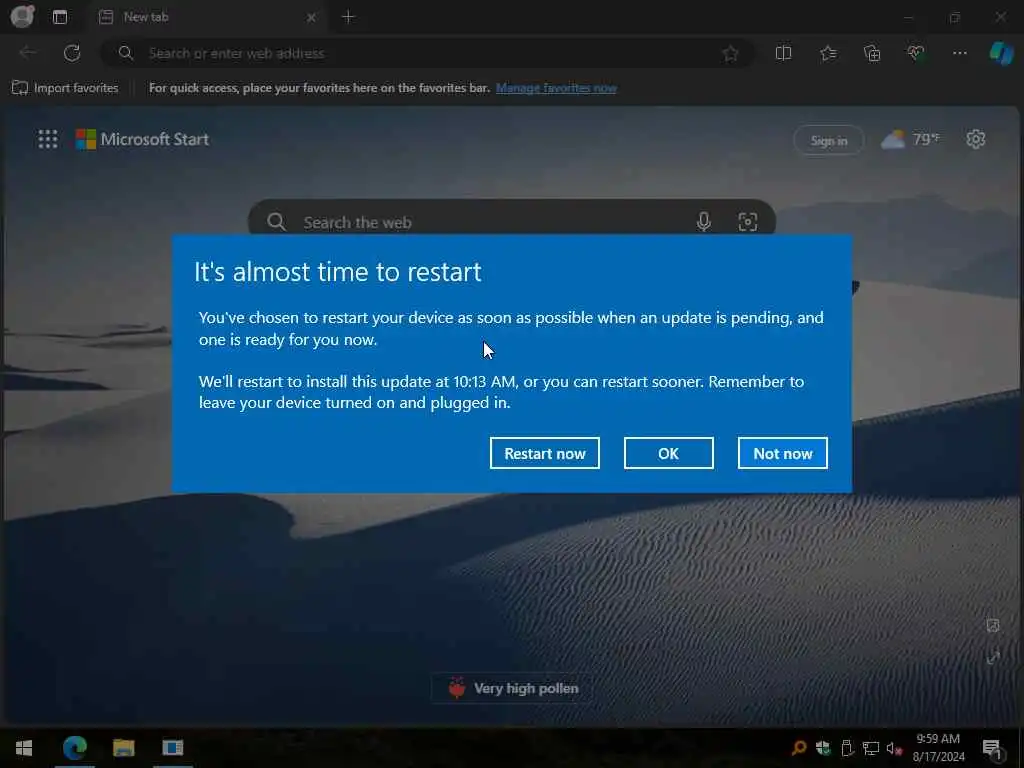The image size is (1024, 768).
Task: Select the New tab browser tab
Action: [206, 17]
